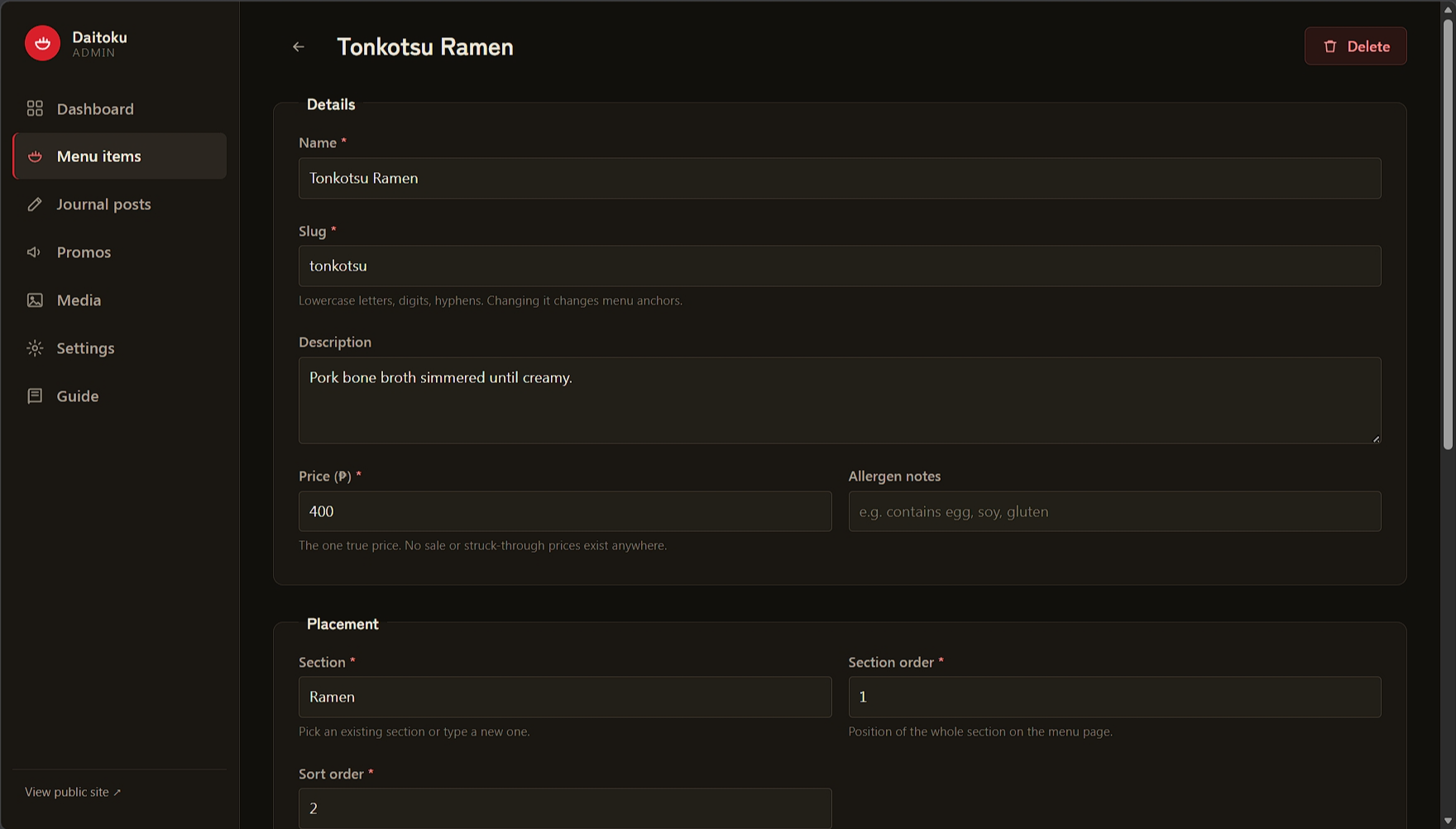Click the scrollbar up arrow
The width and height of the screenshot is (1456, 829).
pos(1448,8)
